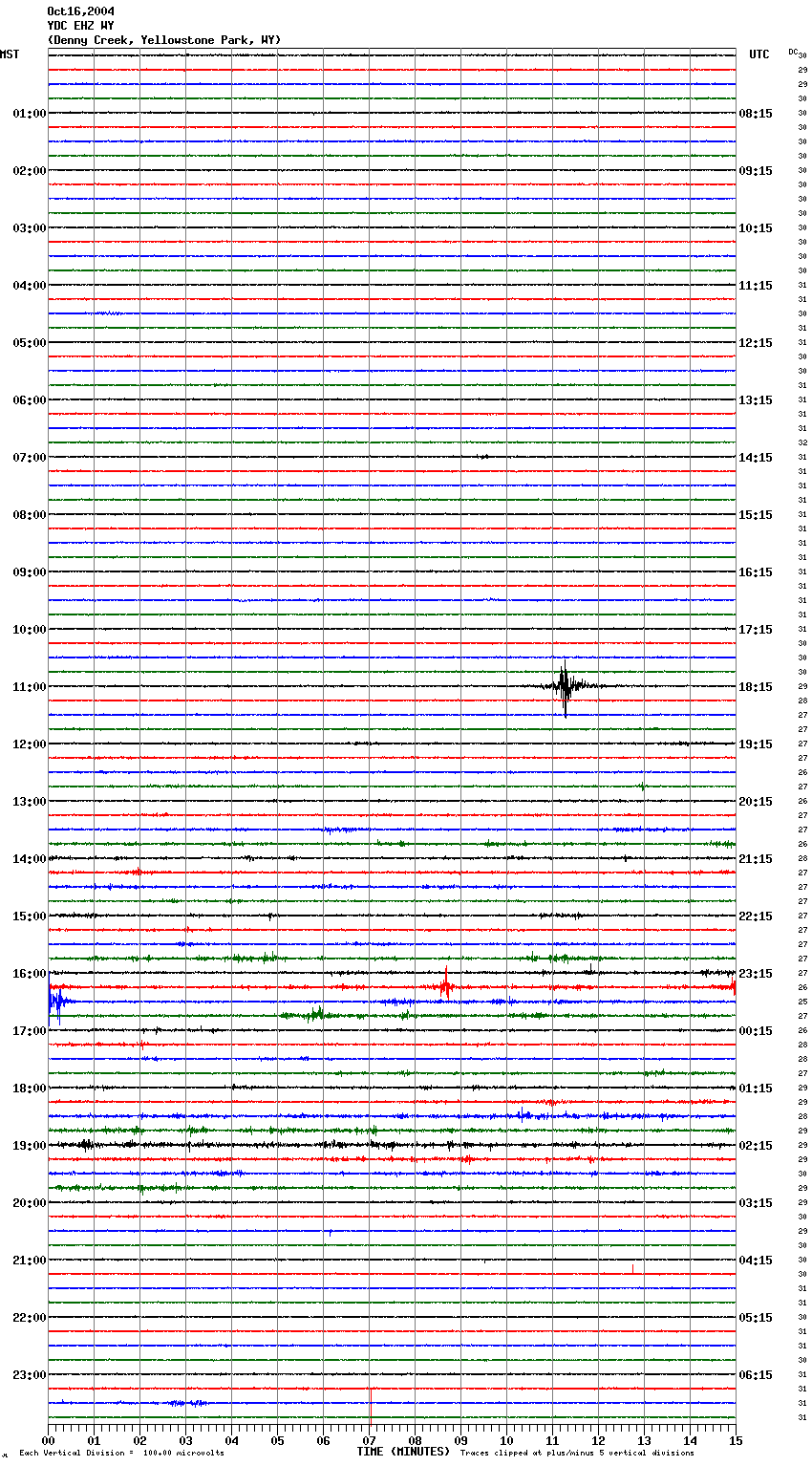Click the 09 minute tick label
This screenshot has width=812, height=1466.
click(460, 1440)
